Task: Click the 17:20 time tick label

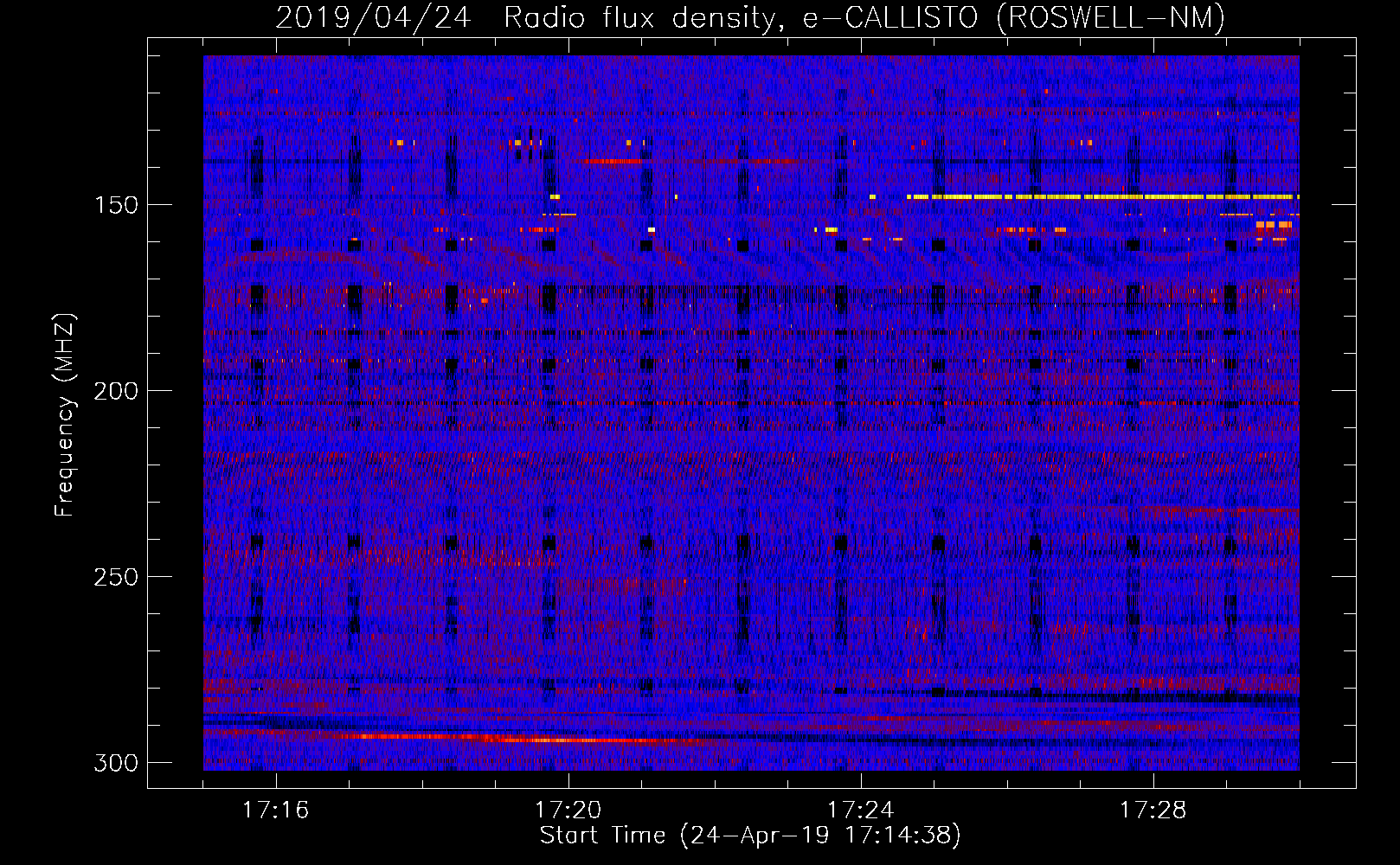Action: click(x=568, y=810)
